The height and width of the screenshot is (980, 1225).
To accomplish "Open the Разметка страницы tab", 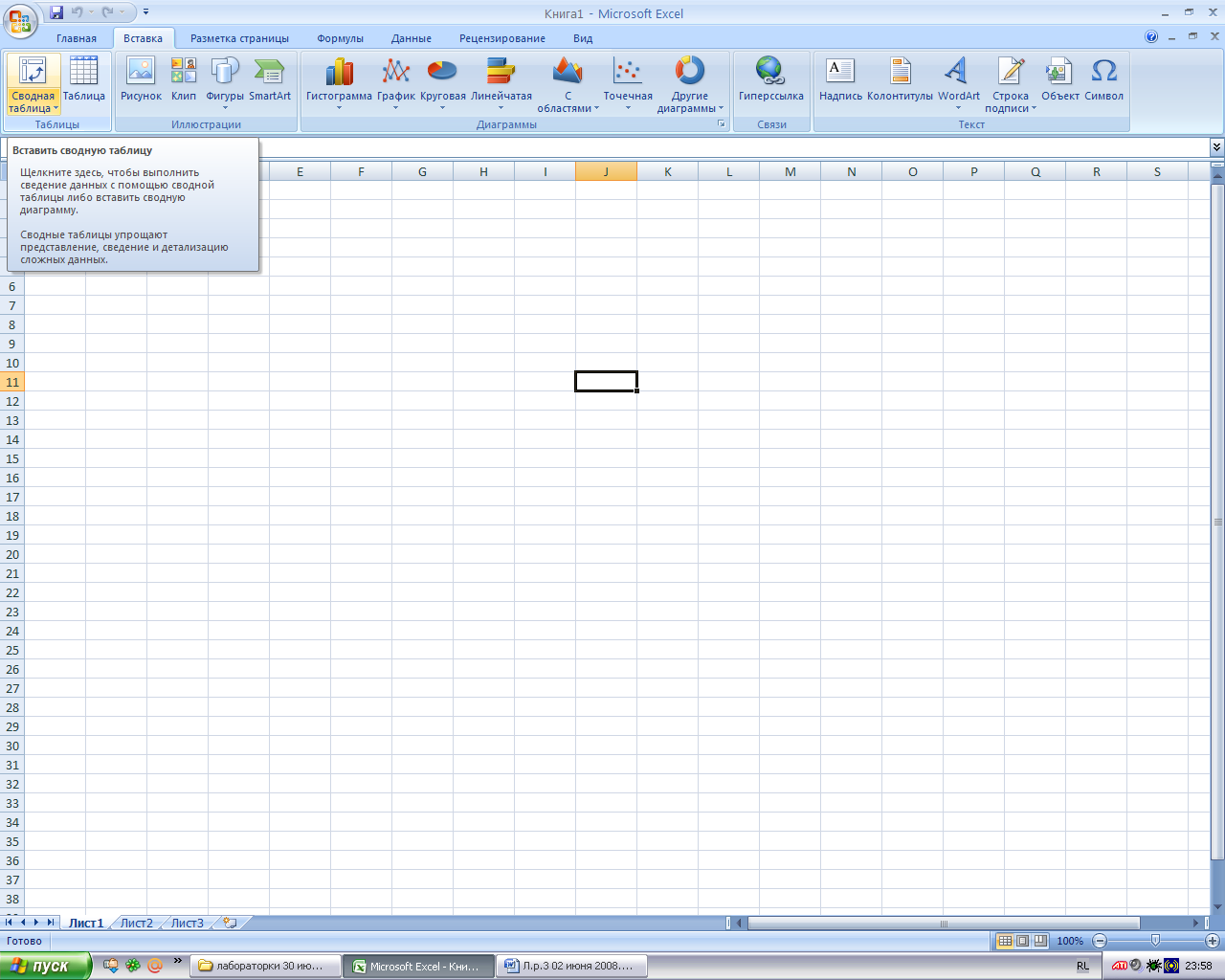I will pyautogui.click(x=239, y=38).
